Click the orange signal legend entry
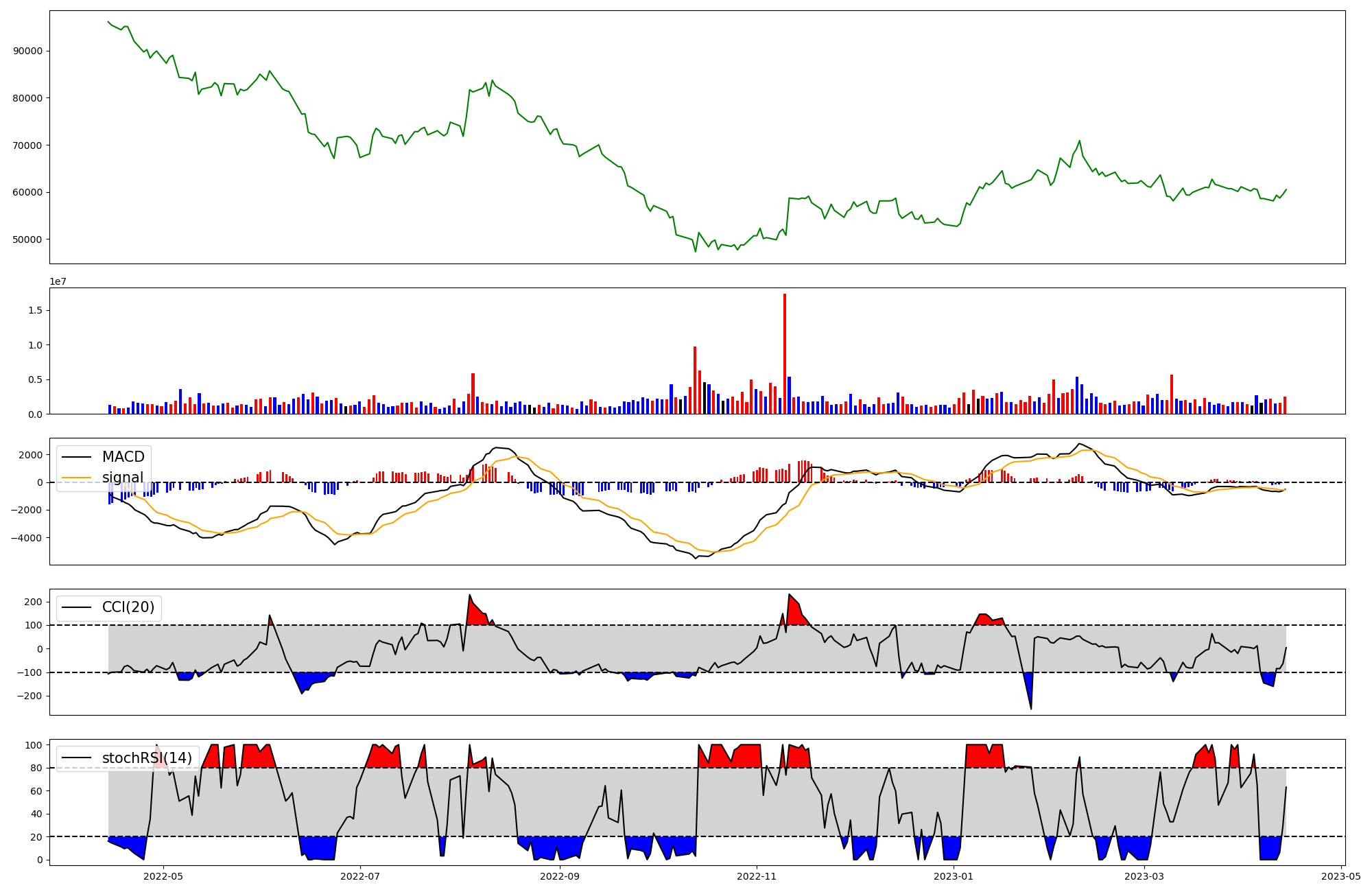 (122, 478)
